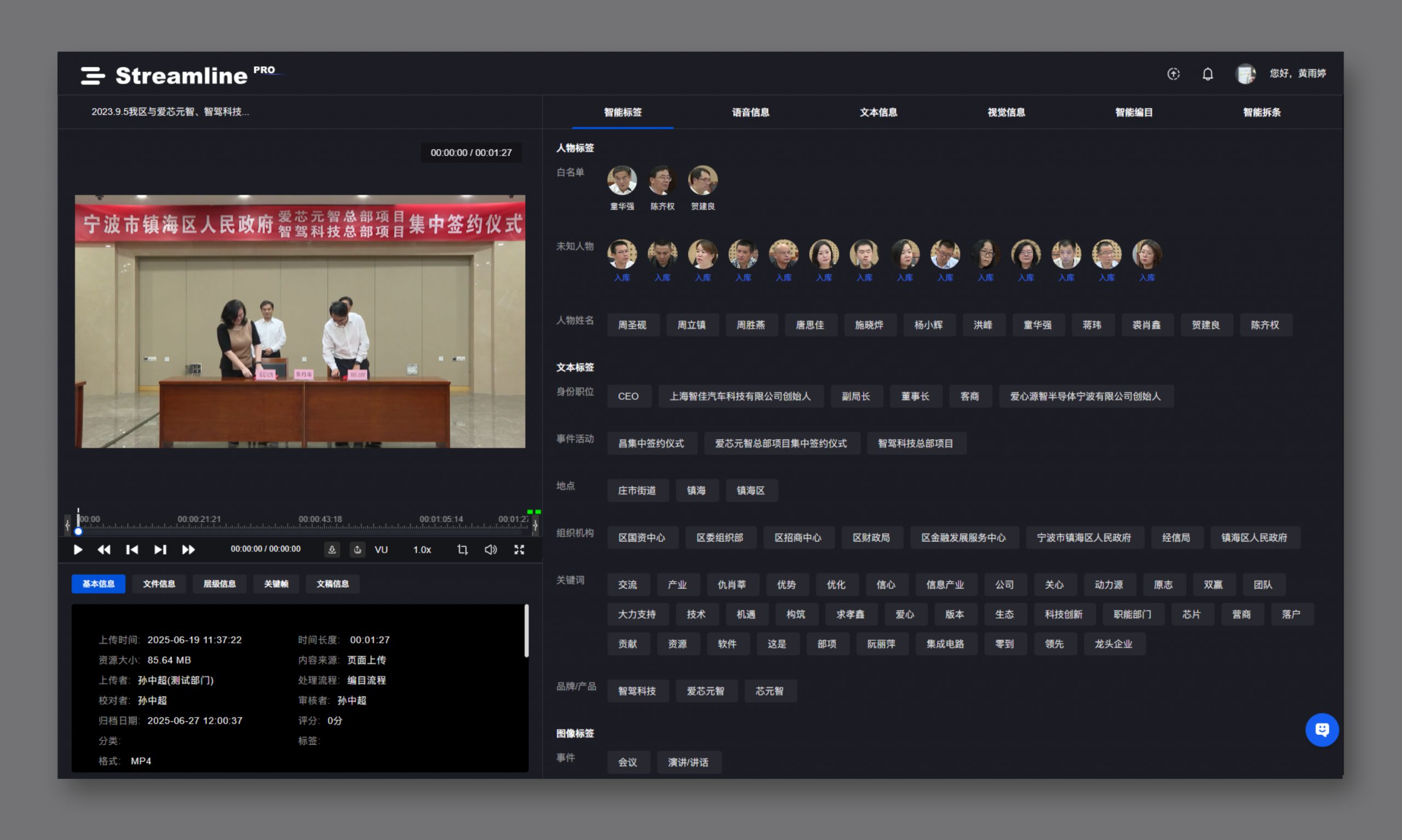Toggle the VU meter display
Viewport: 1402px width, 840px height.
(x=381, y=550)
